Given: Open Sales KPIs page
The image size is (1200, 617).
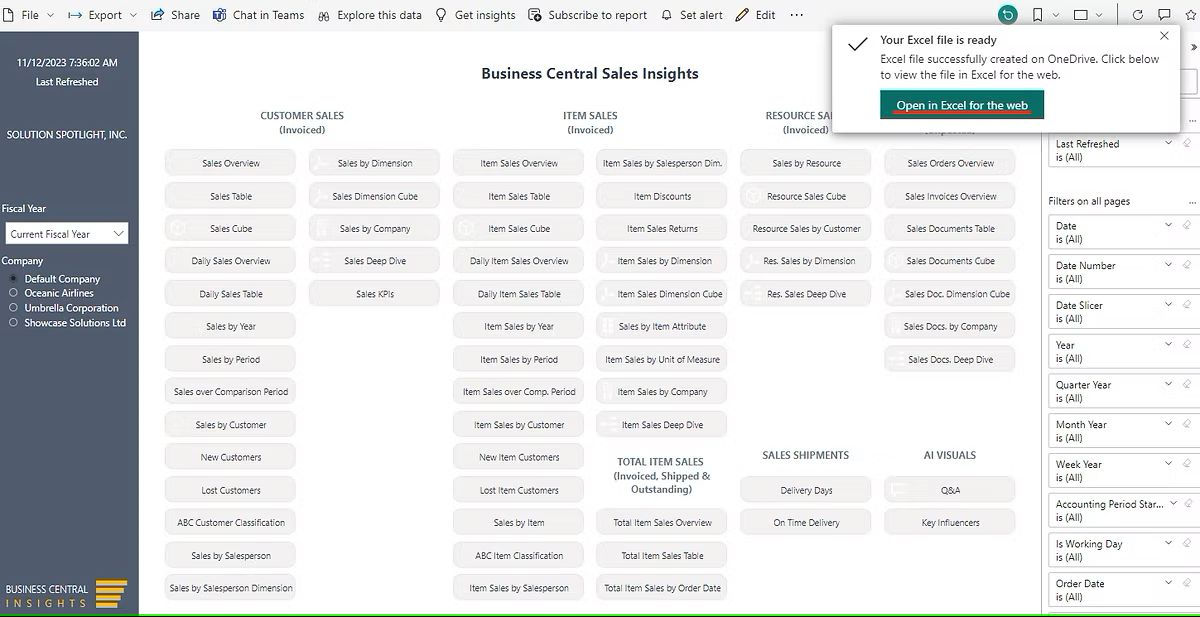Looking at the screenshot, I should [x=375, y=294].
